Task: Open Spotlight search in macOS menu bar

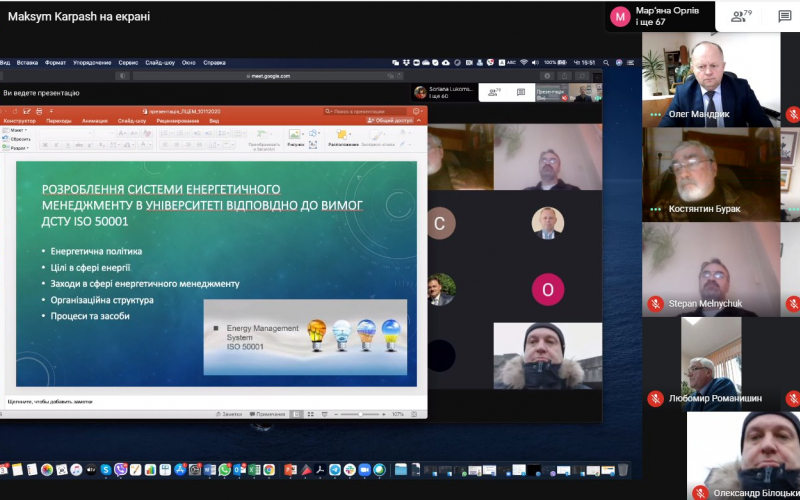Action: click(x=606, y=63)
